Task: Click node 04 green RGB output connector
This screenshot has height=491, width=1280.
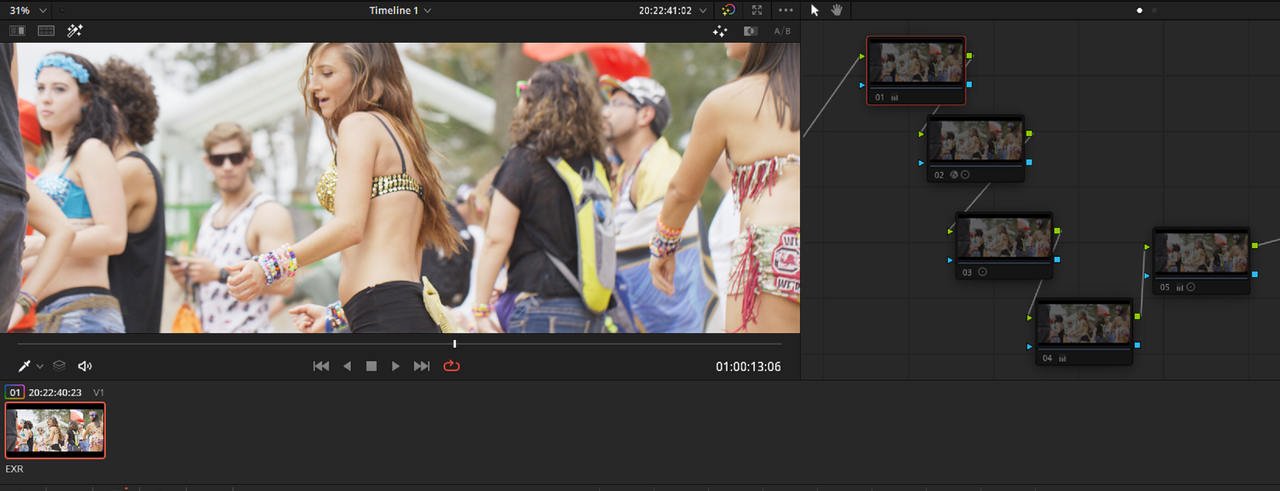Action: [x=1137, y=316]
